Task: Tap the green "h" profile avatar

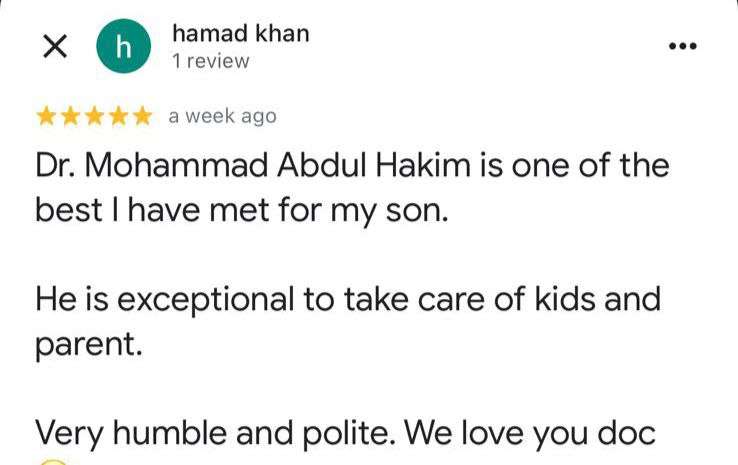Action: 124,47
